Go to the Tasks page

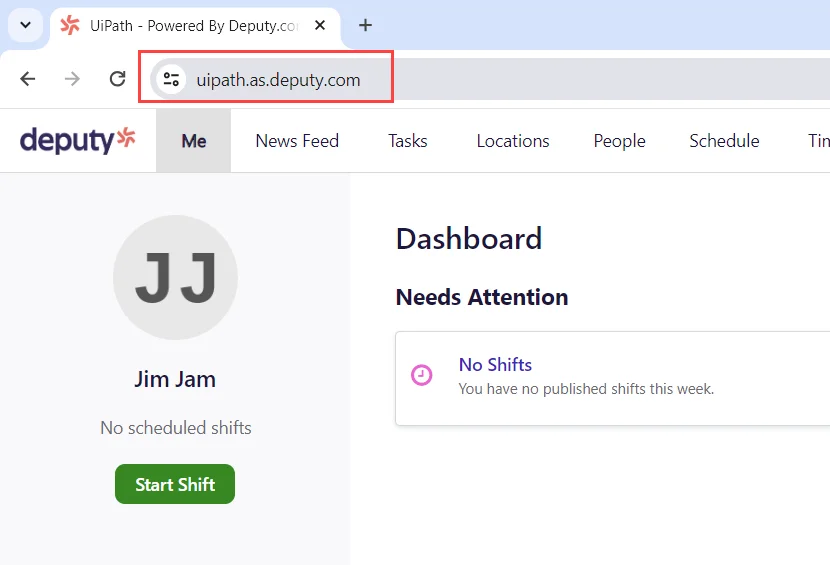[407, 141]
